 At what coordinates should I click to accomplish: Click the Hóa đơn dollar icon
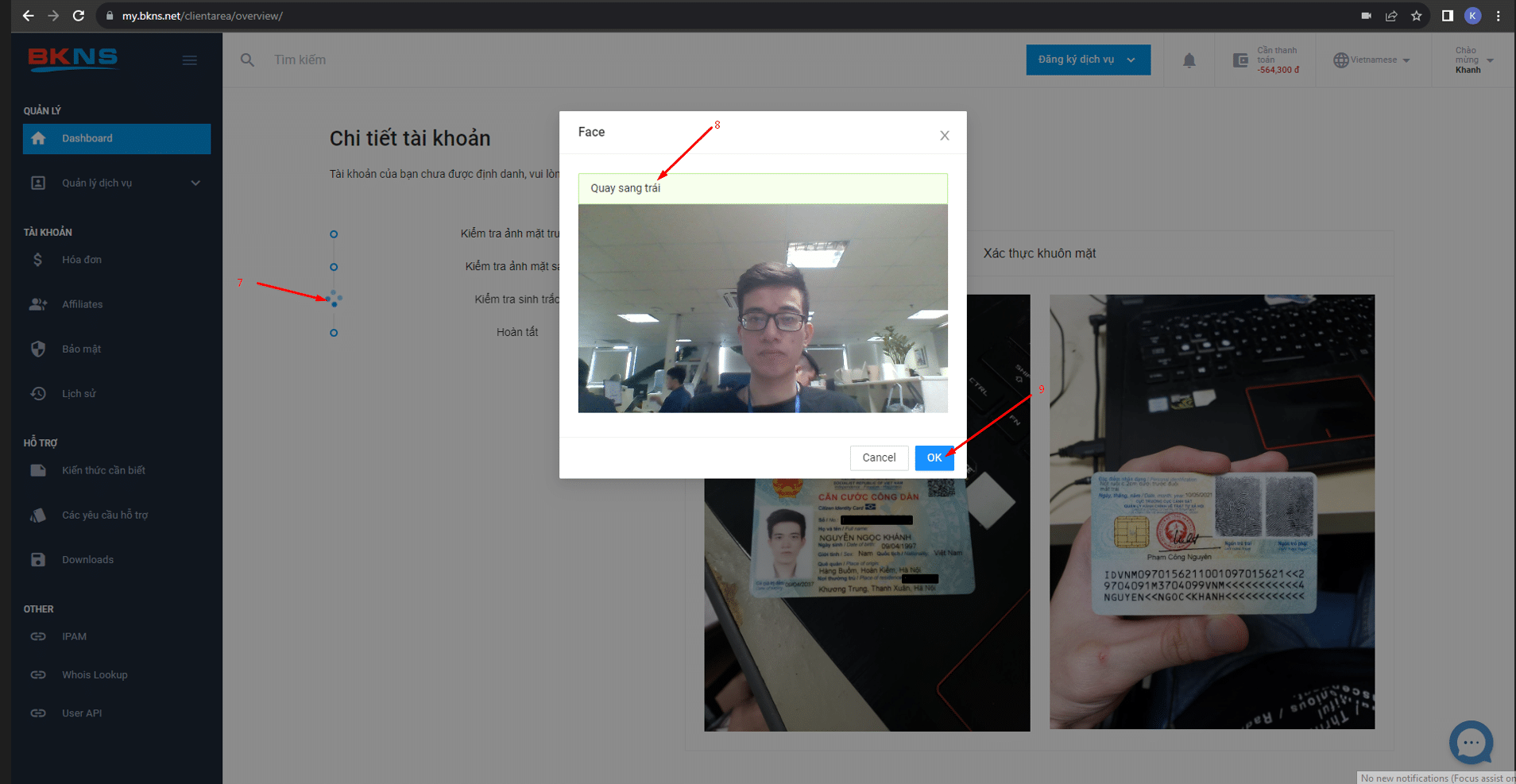click(38, 260)
